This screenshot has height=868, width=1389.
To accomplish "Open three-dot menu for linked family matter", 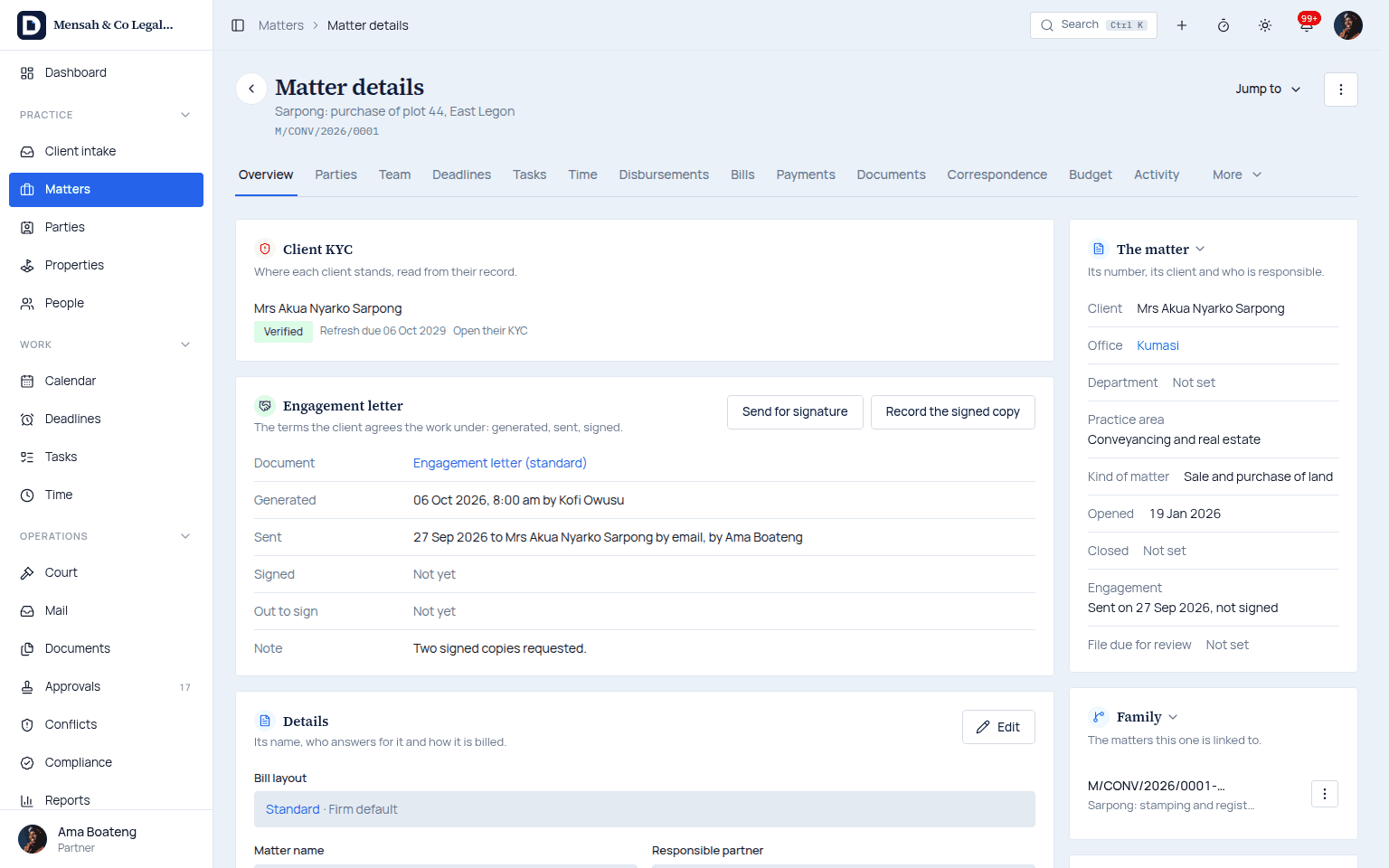I will click(x=1325, y=794).
